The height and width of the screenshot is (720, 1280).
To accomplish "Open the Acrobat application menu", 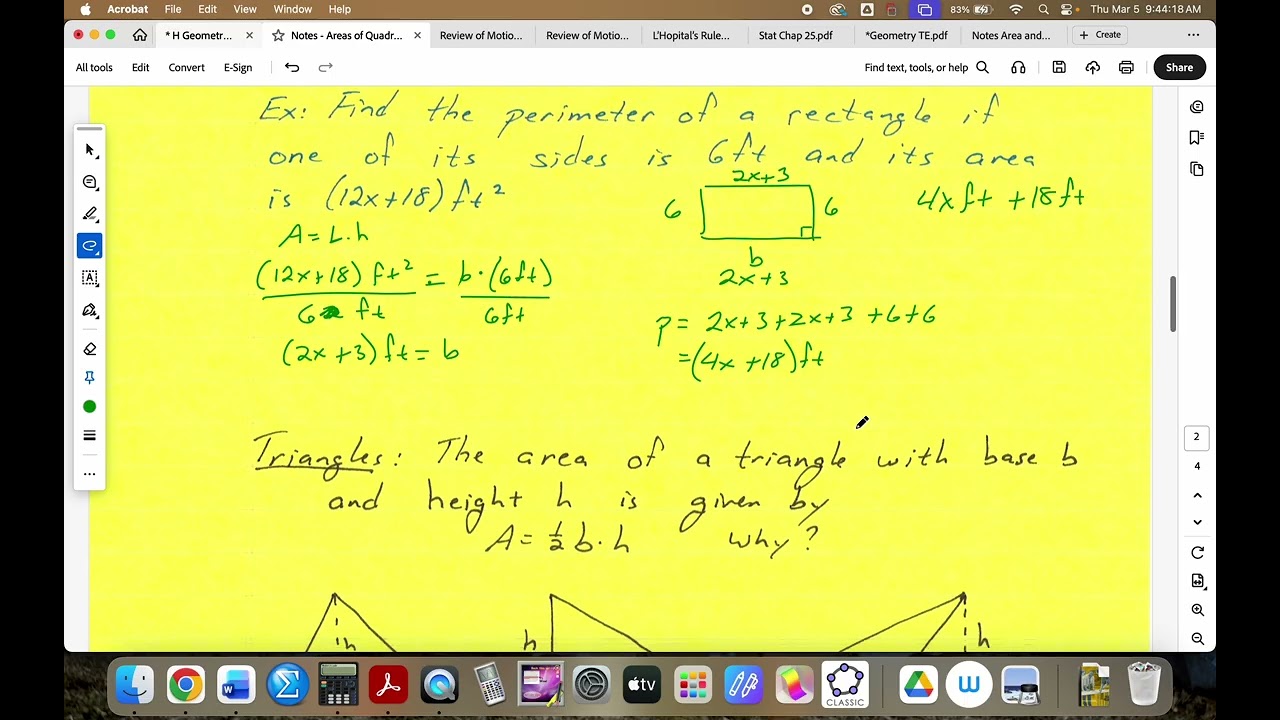I will tap(128, 9).
